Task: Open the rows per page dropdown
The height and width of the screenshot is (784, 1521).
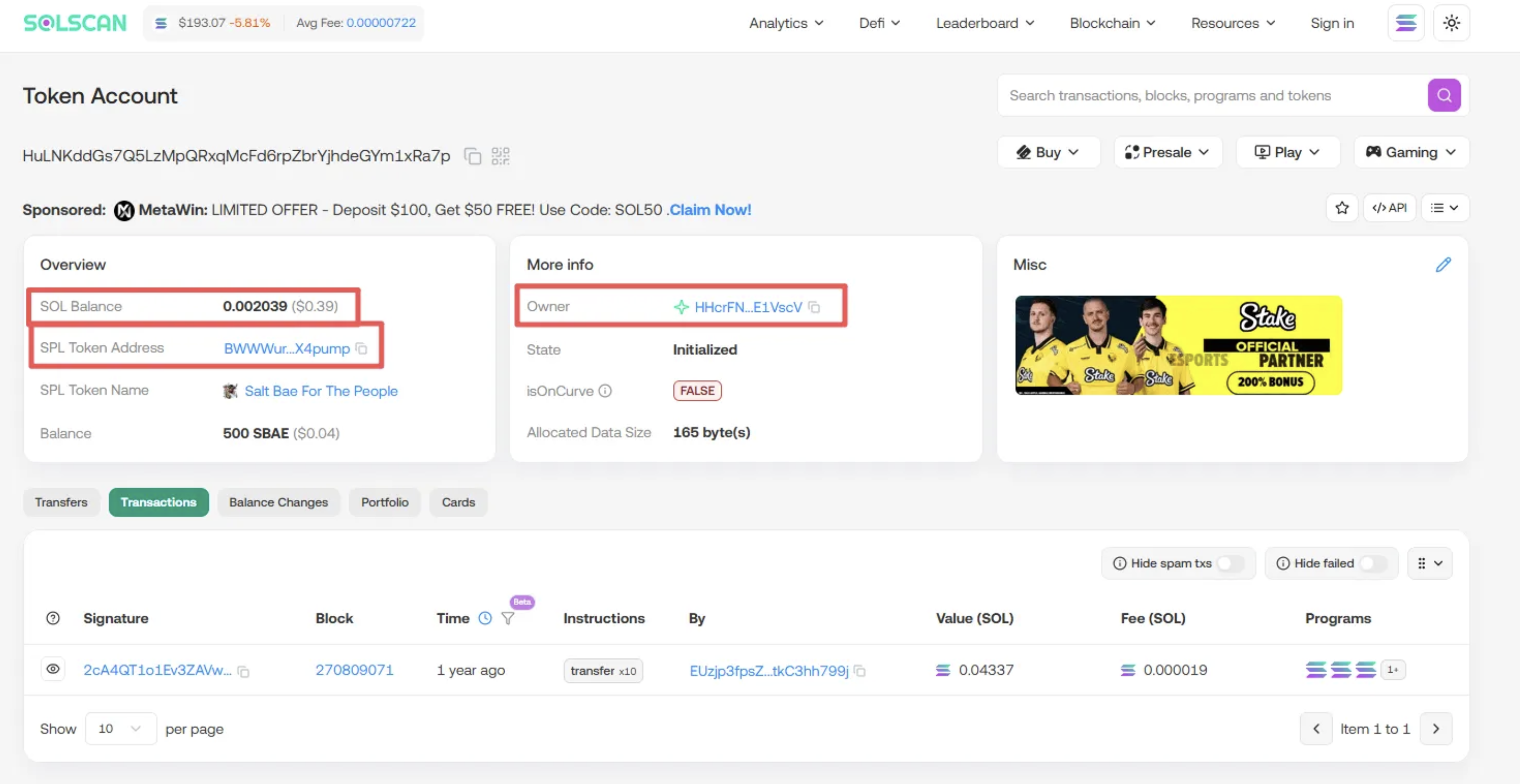Action: pos(121,729)
